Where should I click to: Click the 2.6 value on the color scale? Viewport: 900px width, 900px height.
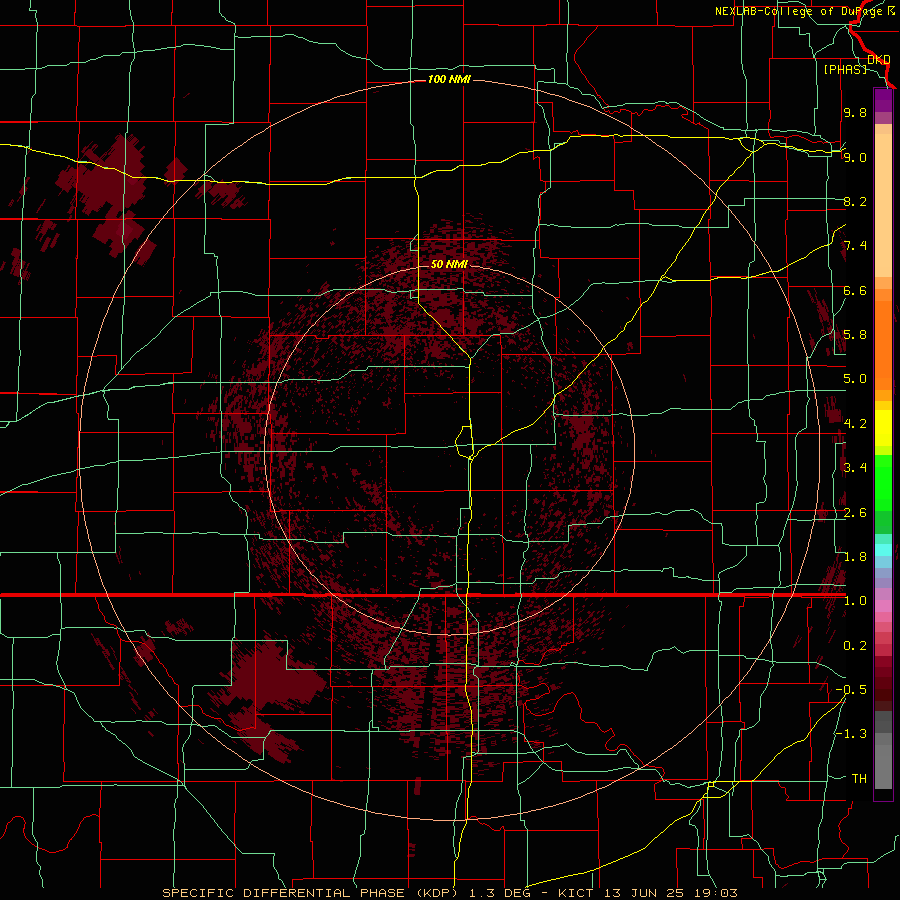point(855,513)
